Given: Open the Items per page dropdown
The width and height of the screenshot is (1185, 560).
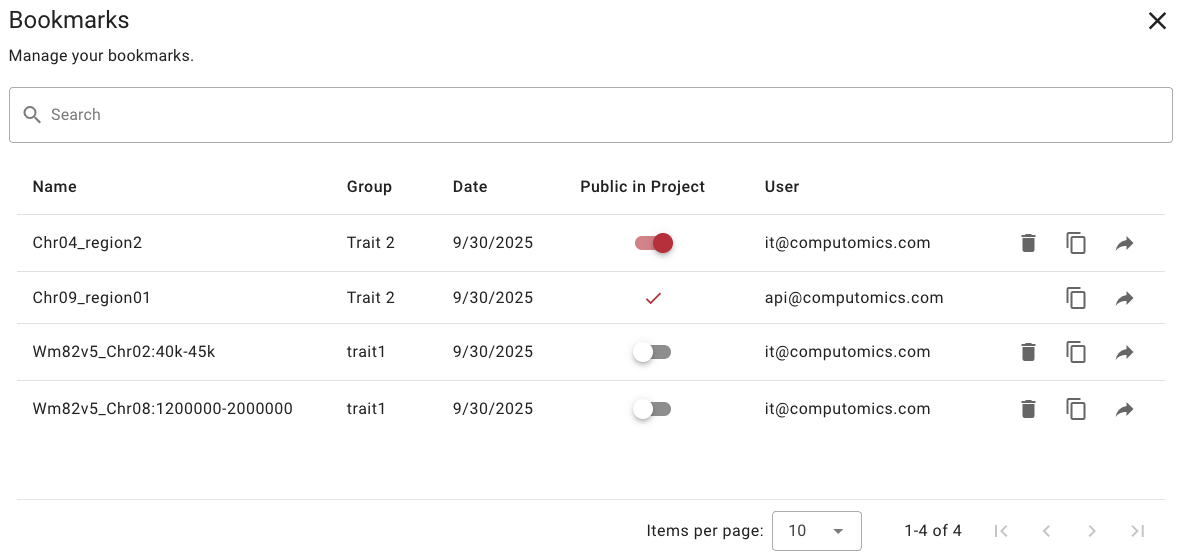Looking at the screenshot, I should (816, 531).
